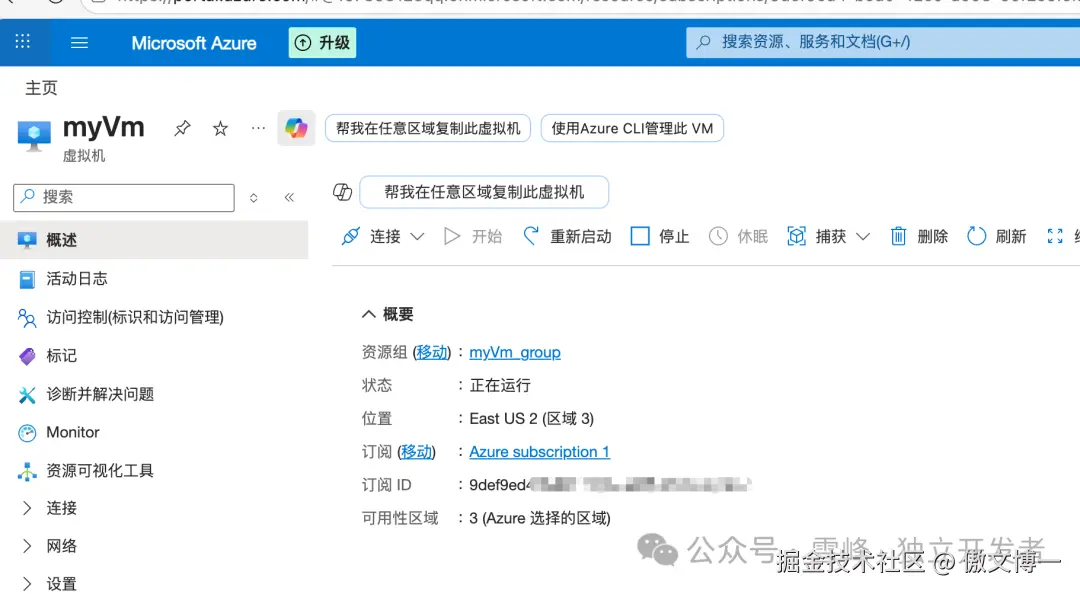Image resolution: width=1080 pixels, height=594 pixels.
Task: Select 概述 in the sidebar
Action: (x=154, y=240)
